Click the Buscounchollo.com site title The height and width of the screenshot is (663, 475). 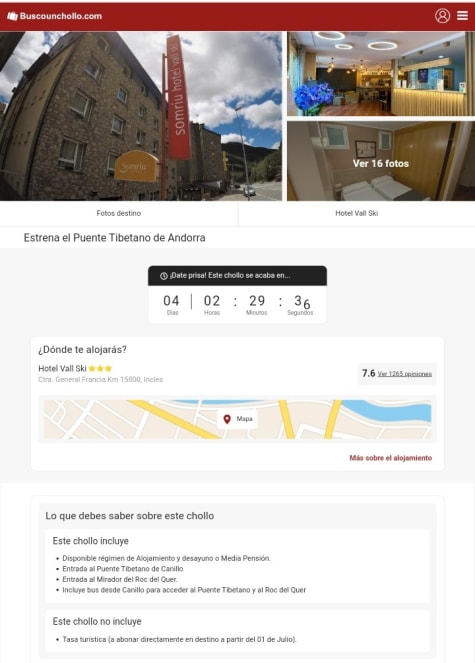(61, 16)
